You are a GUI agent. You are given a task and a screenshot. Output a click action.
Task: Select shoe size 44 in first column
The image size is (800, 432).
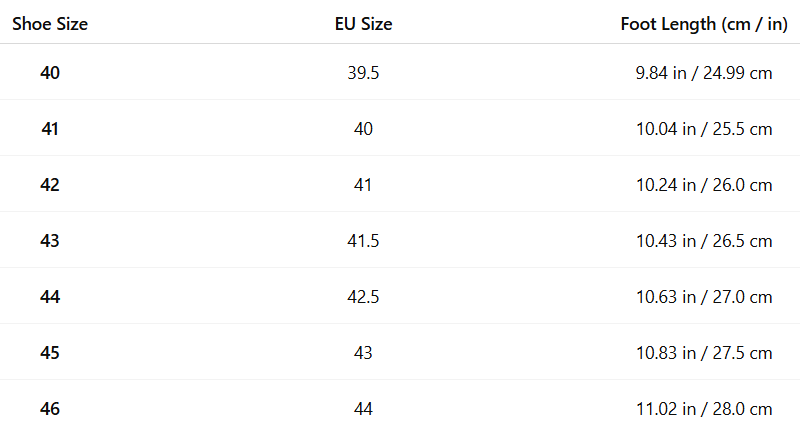click(x=50, y=297)
